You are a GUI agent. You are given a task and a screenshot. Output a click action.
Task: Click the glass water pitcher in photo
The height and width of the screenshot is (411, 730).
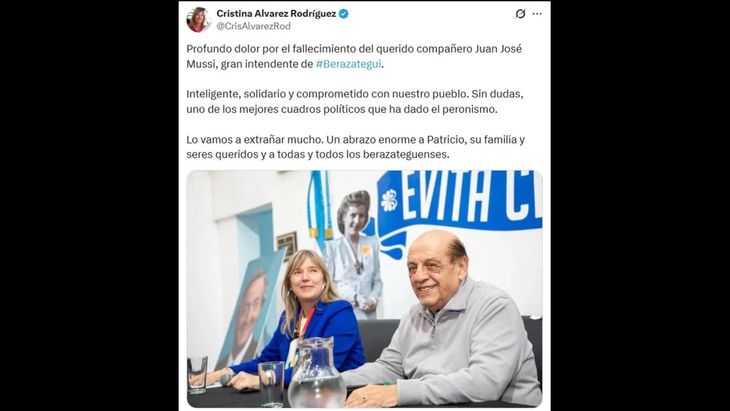(317, 372)
